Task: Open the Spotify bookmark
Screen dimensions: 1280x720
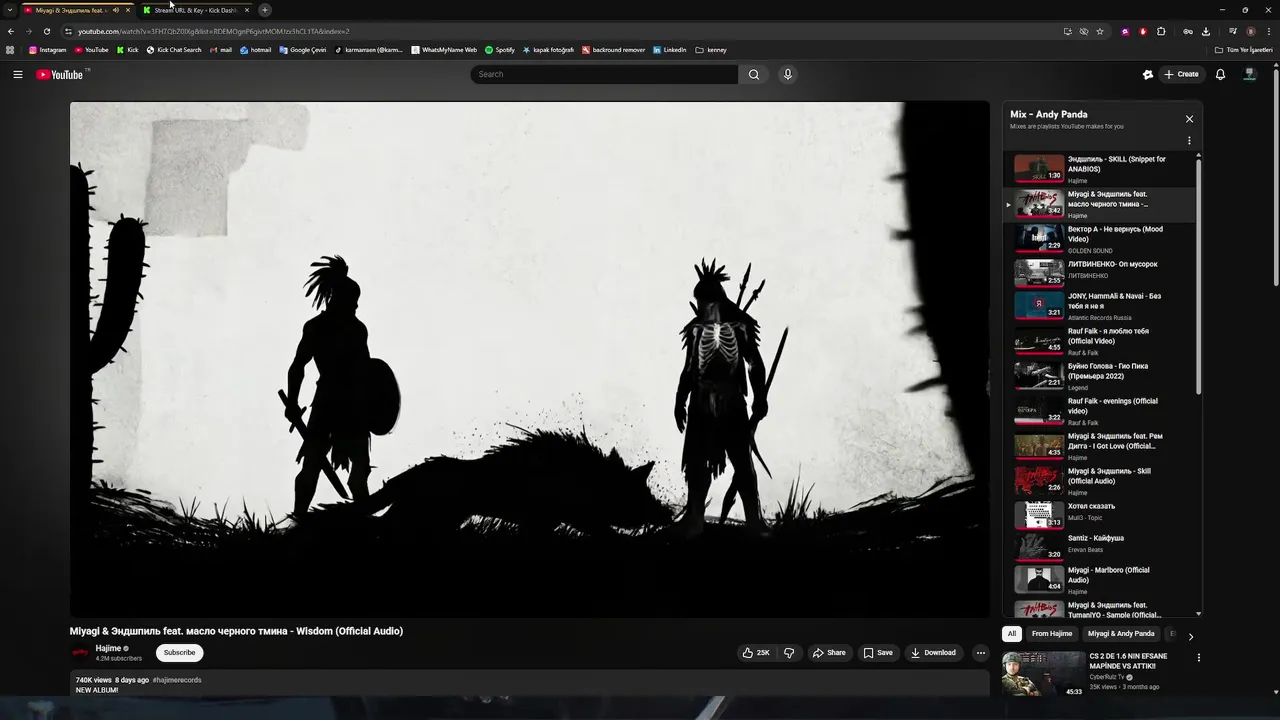Action: pyautogui.click(x=500, y=50)
